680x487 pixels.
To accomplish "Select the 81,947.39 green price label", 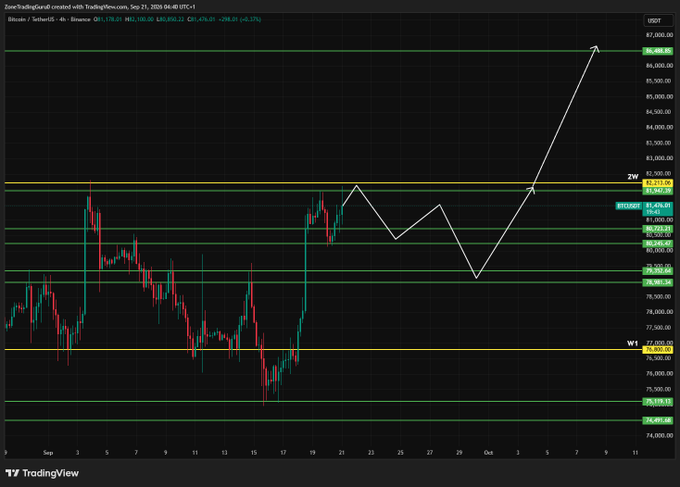I will (657, 190).
